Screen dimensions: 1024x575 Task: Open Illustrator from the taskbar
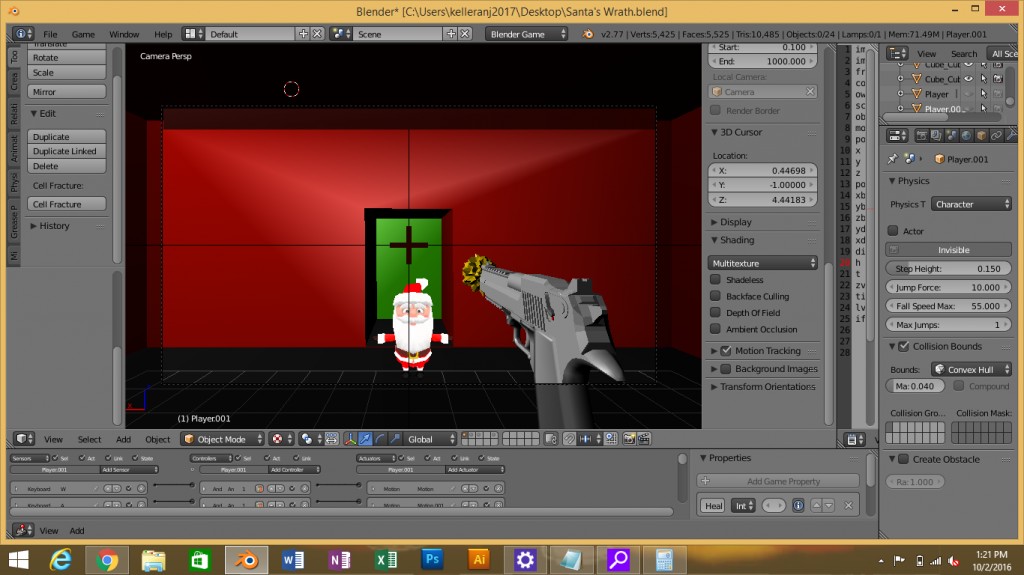tap(479, 560)
